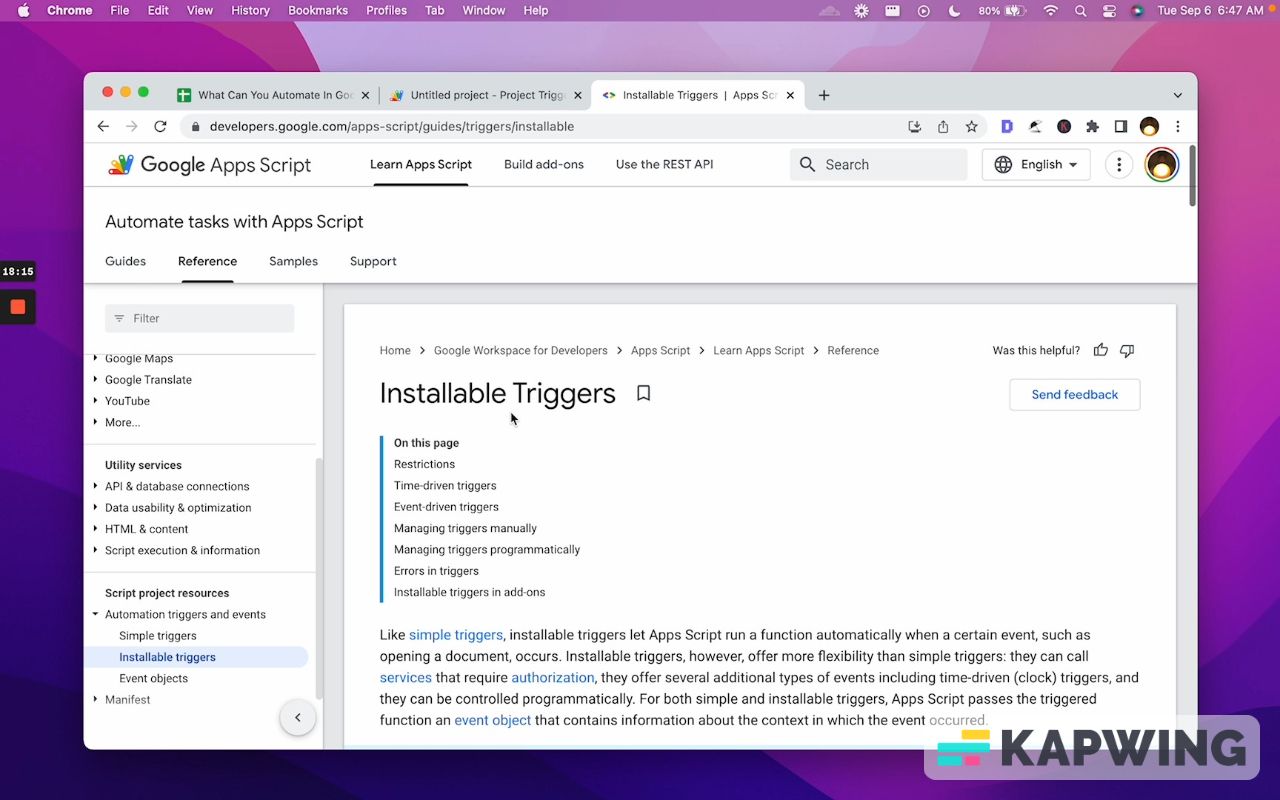Expand the YouTube tree item
Image resolution: width=1280 pixels, height=800 pixels.
(x=96, y=401)
